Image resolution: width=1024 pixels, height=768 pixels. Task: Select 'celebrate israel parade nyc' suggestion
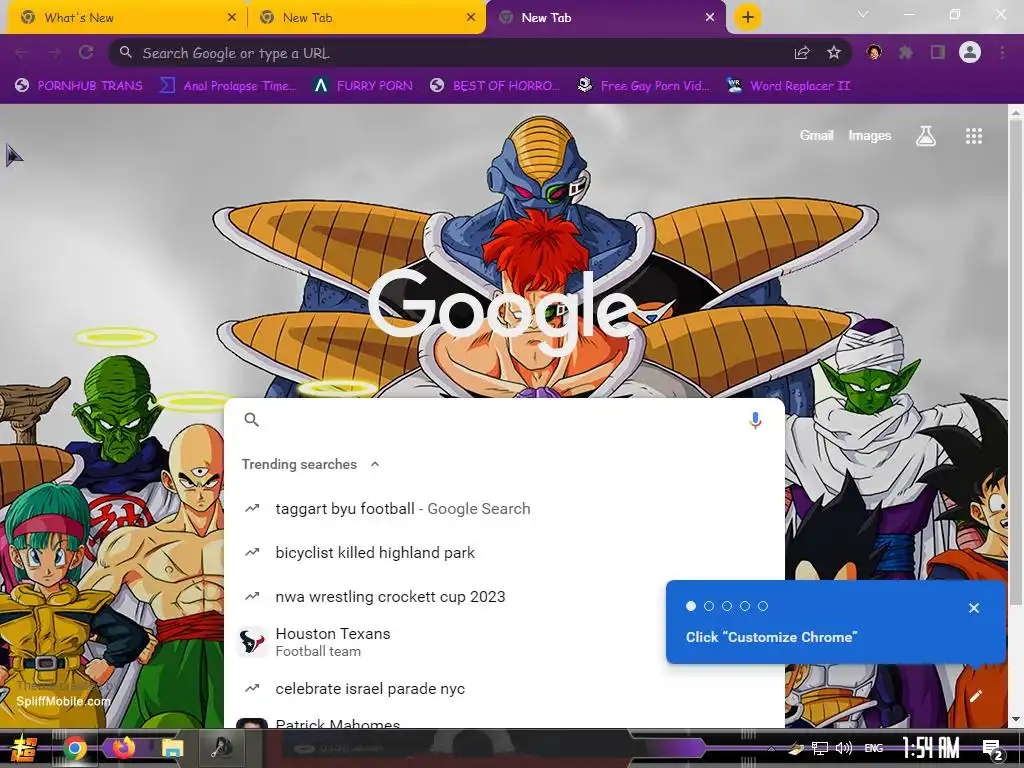(x=503, y=688)
